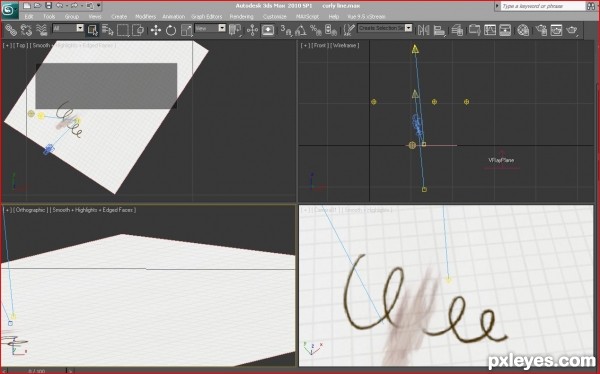
Task: Open the 3ds Max application button menu
Action: 10,10
